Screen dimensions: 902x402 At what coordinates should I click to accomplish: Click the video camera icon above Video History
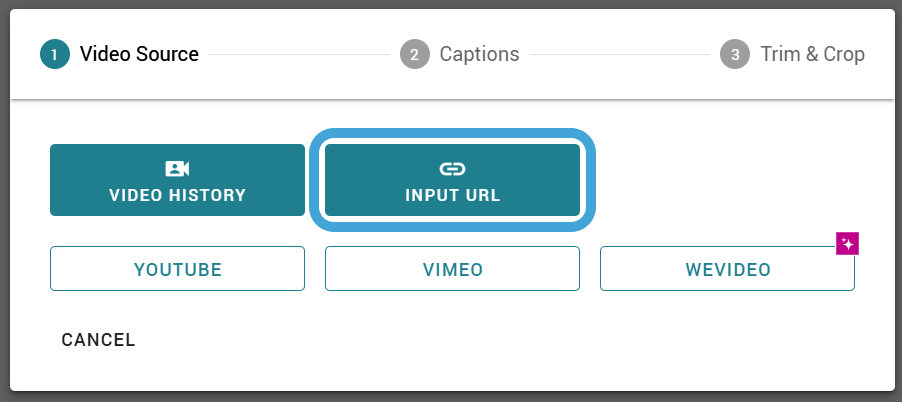pos(177,169)
